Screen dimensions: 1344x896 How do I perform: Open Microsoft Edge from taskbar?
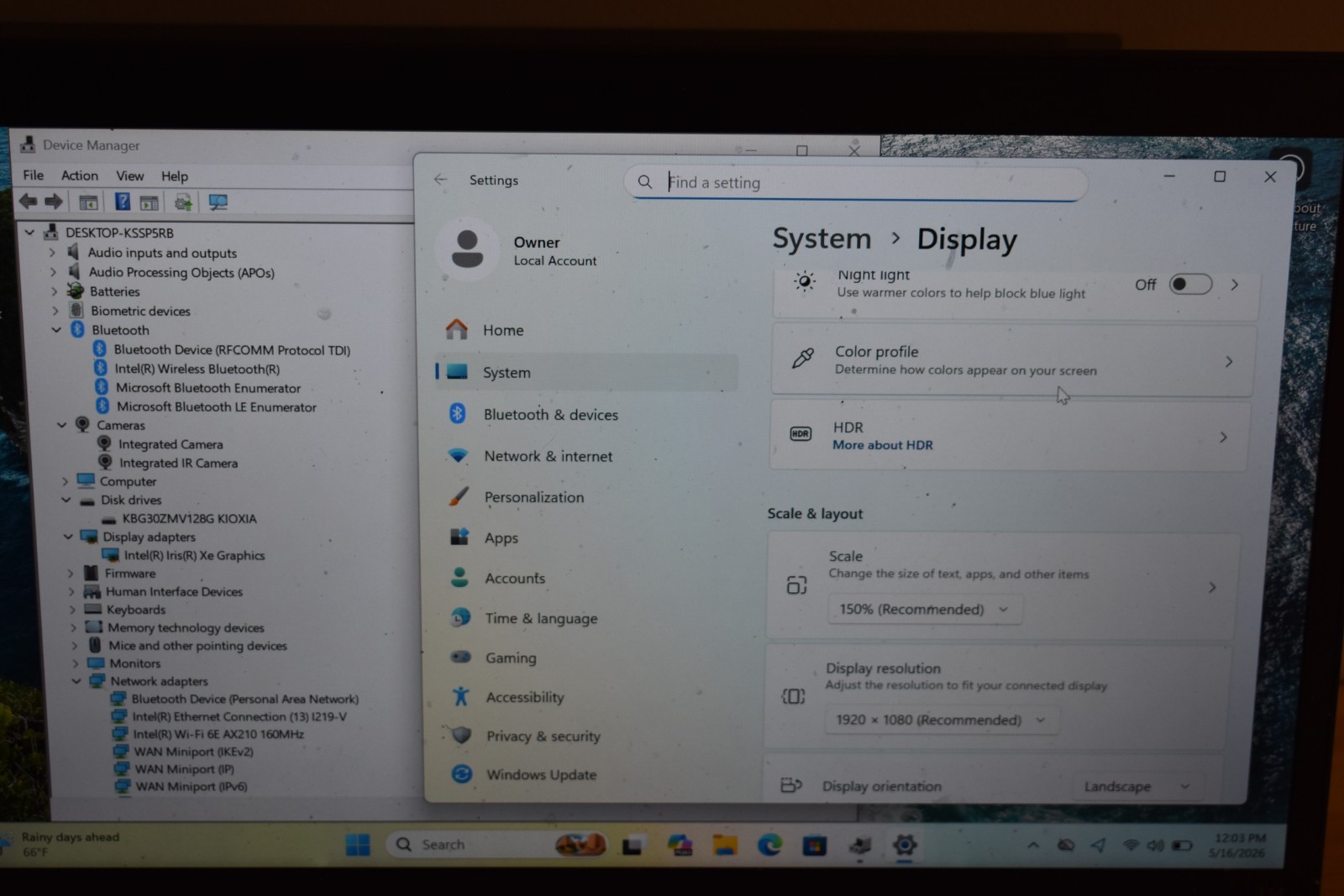[x=769, y=846]
